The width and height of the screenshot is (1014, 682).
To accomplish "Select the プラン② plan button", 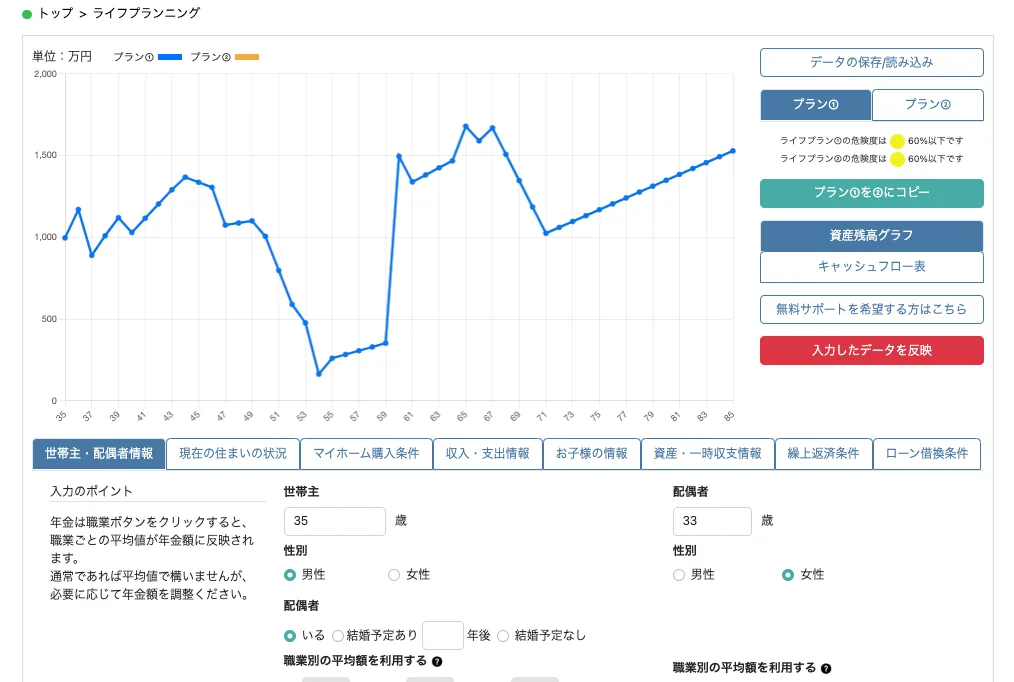I will tap(928, 105).
